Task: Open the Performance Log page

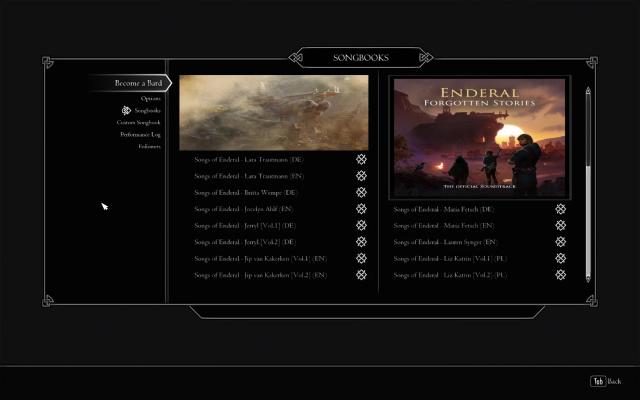Action: [140, 134]
